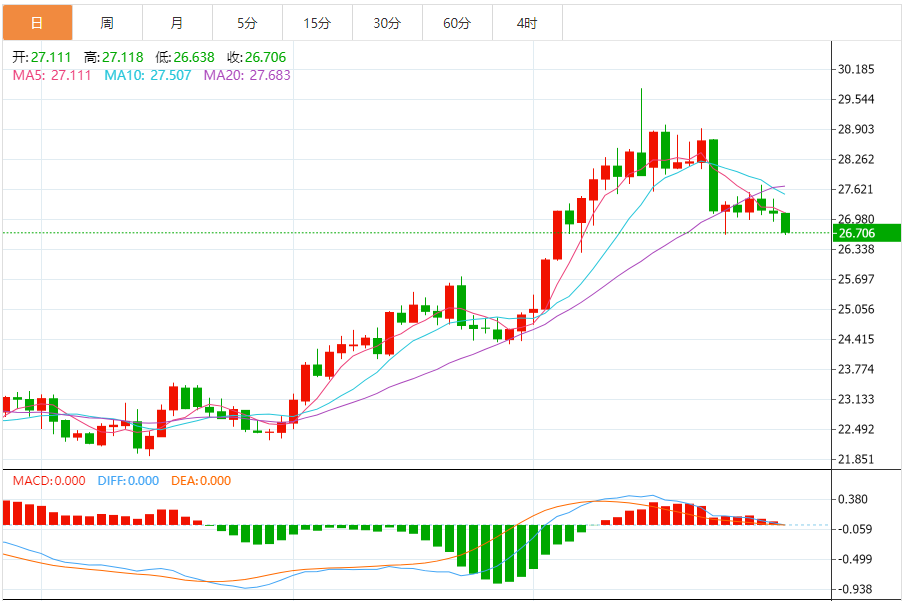Click the 25.056 price axis label

856,309
